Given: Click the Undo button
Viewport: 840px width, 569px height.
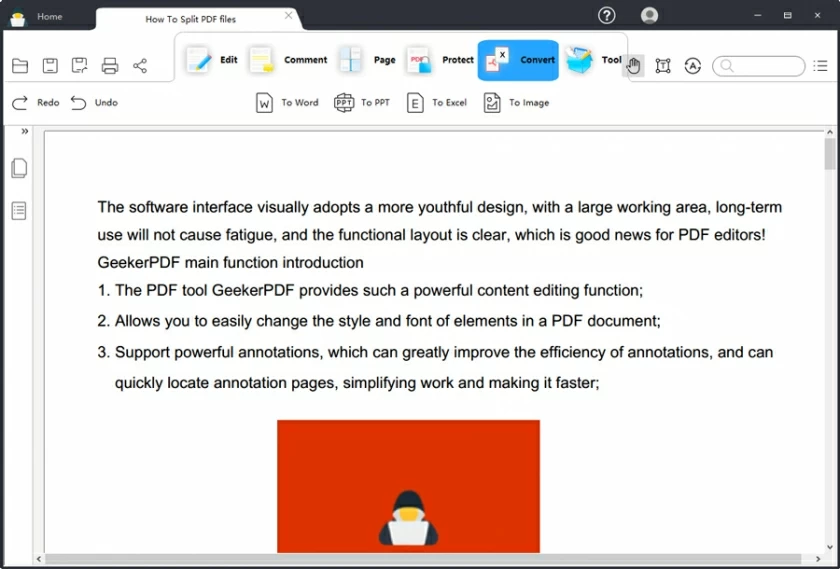Looking at the screenshot, I should [x=94, y=102].
